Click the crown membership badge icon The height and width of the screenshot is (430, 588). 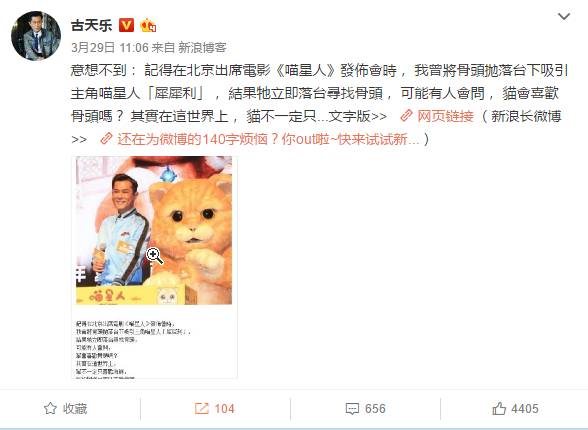148,25
